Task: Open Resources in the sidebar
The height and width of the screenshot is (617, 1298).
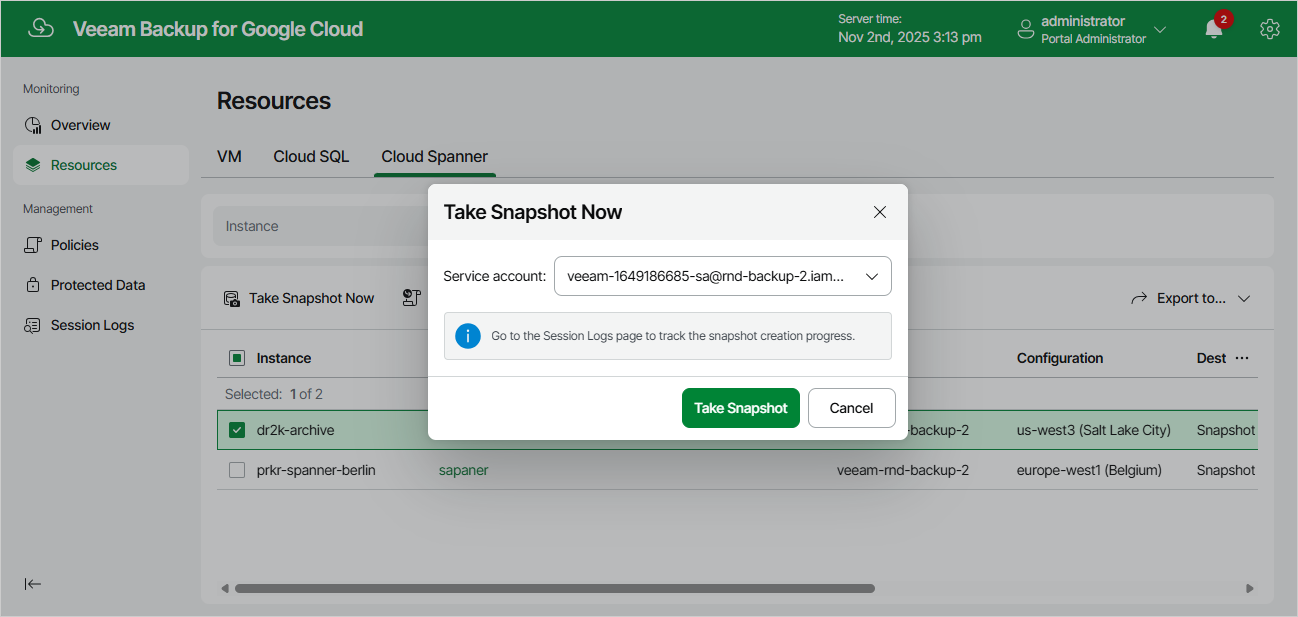Action: point(101,165)
